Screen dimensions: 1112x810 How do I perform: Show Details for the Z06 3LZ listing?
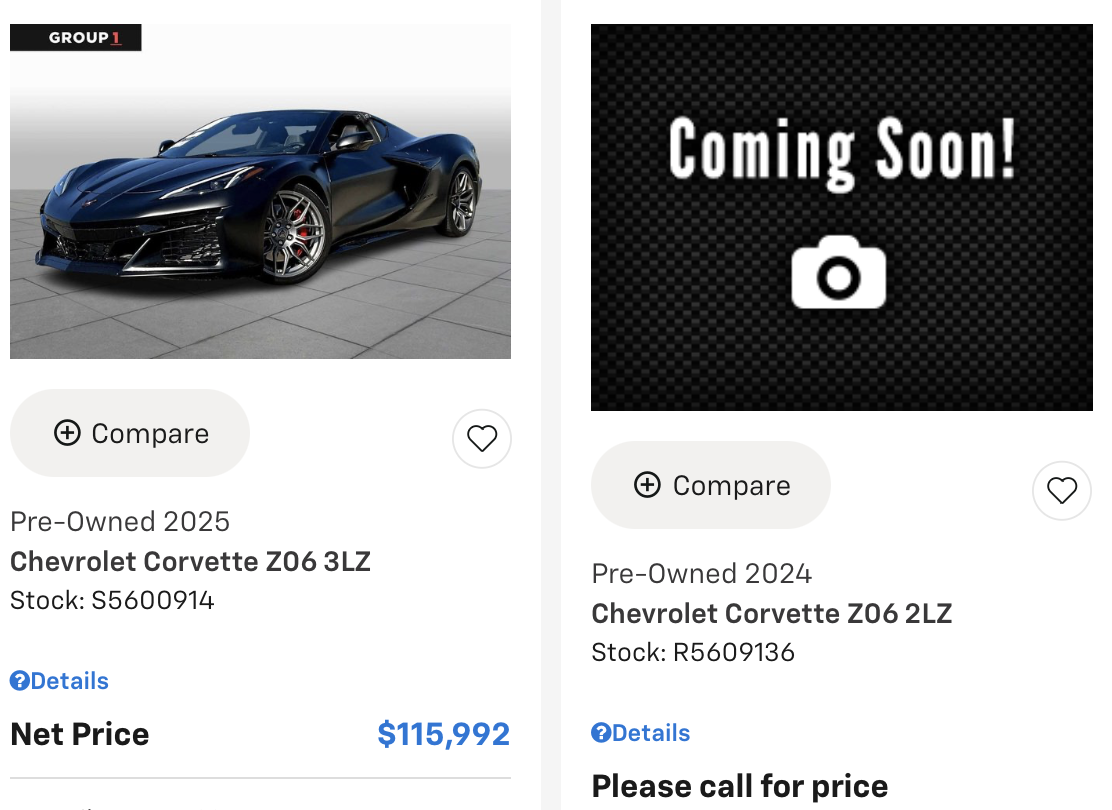69,681
